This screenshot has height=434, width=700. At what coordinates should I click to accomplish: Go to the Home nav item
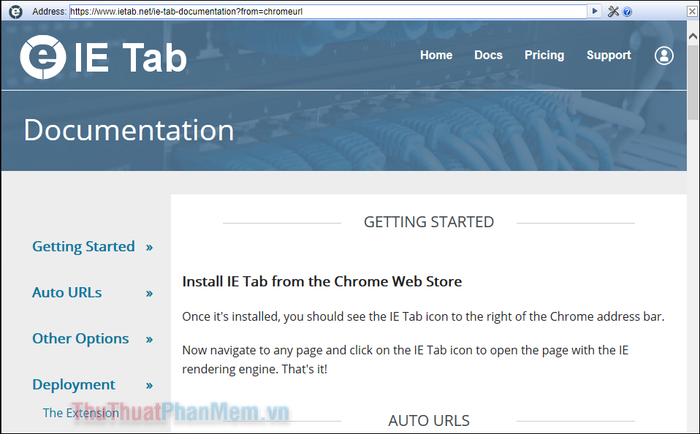[x=436, y=55]
